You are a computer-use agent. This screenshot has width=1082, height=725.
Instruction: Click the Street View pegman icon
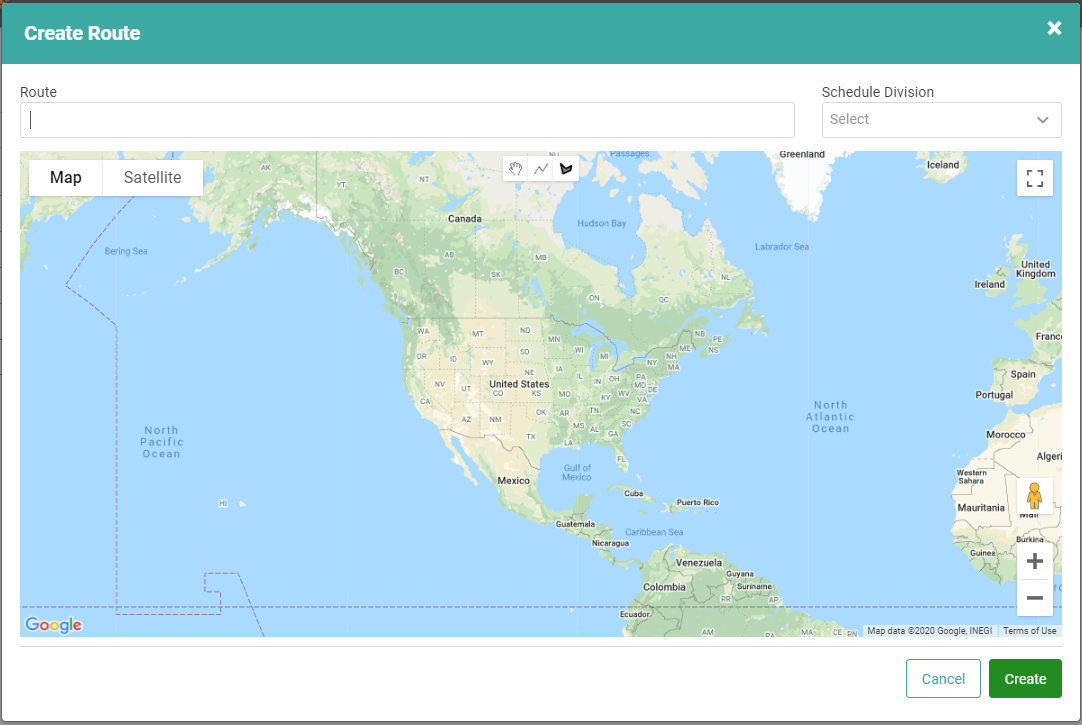click(1034, 496)
